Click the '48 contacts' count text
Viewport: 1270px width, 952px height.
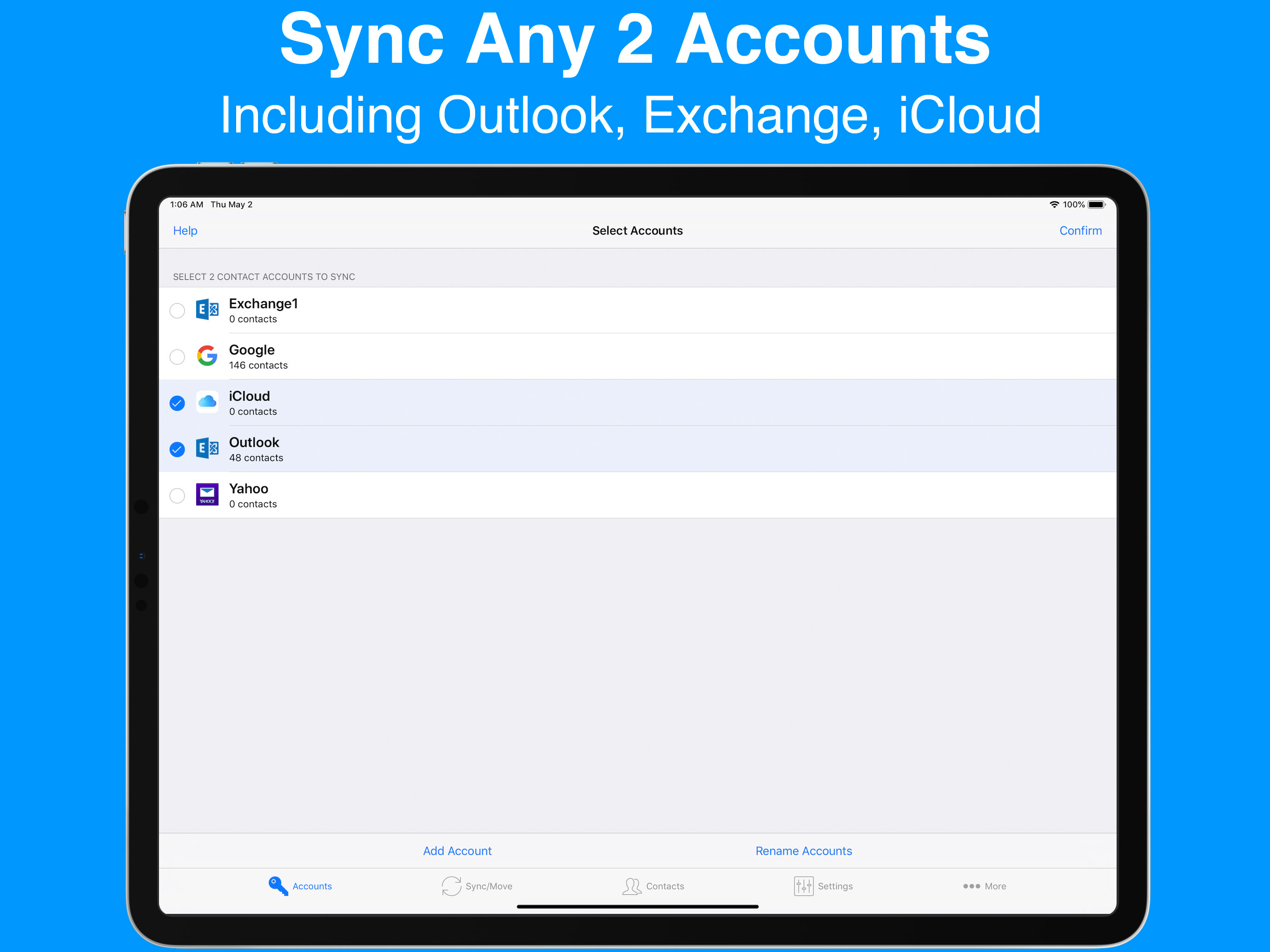click(x=256, y=457)
